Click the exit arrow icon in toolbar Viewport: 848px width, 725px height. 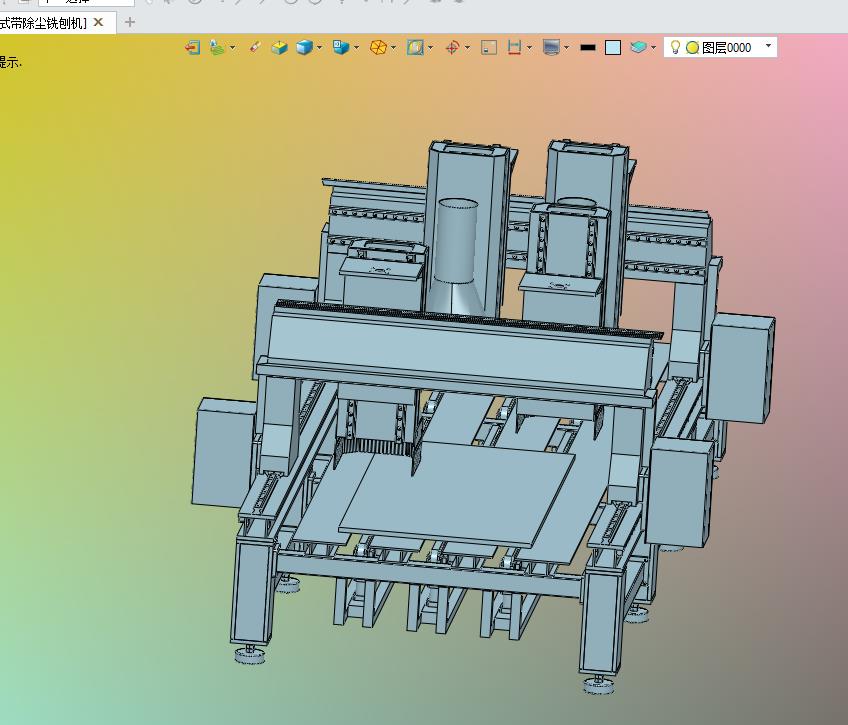[193, 48]
